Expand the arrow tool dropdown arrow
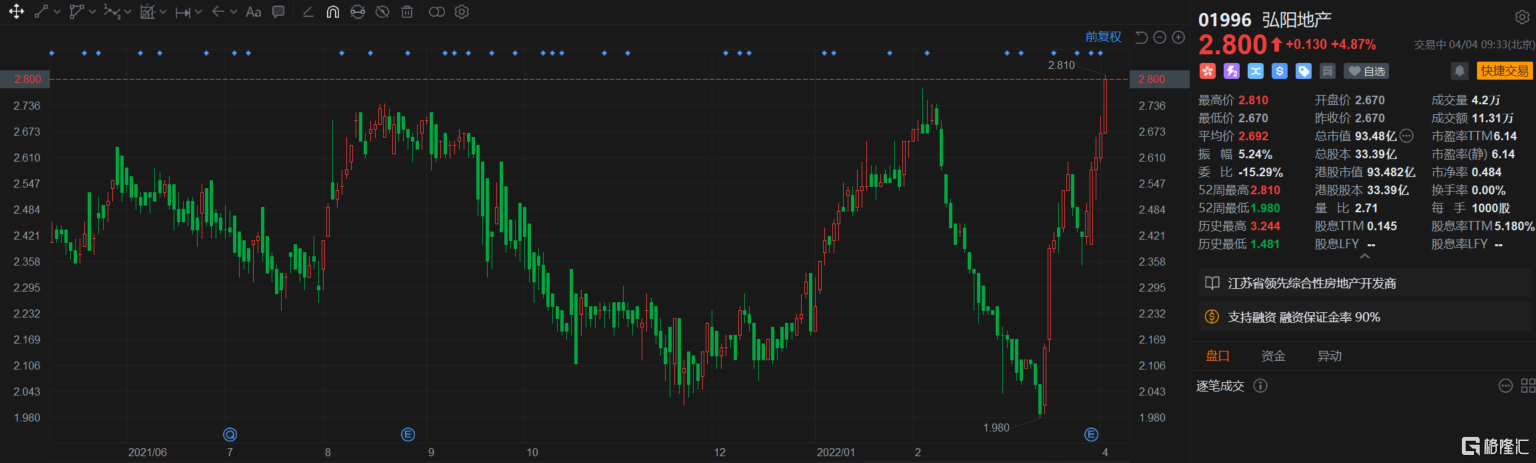The height and width of the screenshot is (463, 1536). pos(233,13)
